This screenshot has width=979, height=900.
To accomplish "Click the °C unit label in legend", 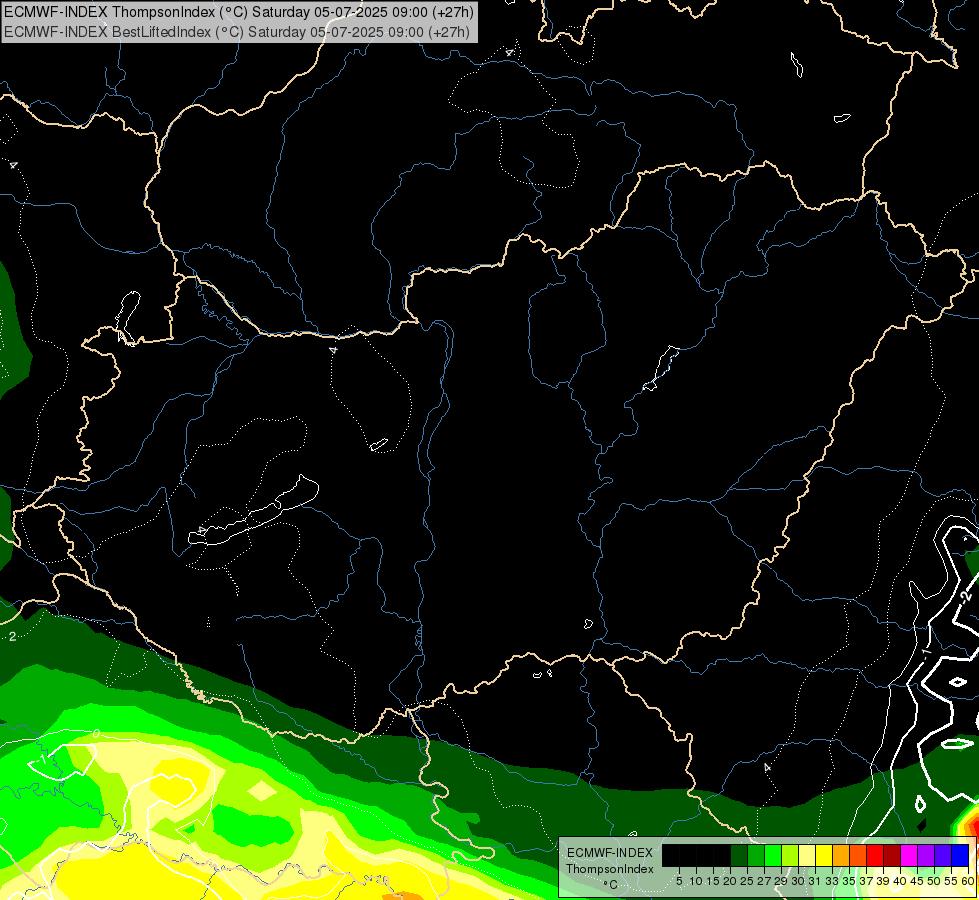I will pos(610,885).
